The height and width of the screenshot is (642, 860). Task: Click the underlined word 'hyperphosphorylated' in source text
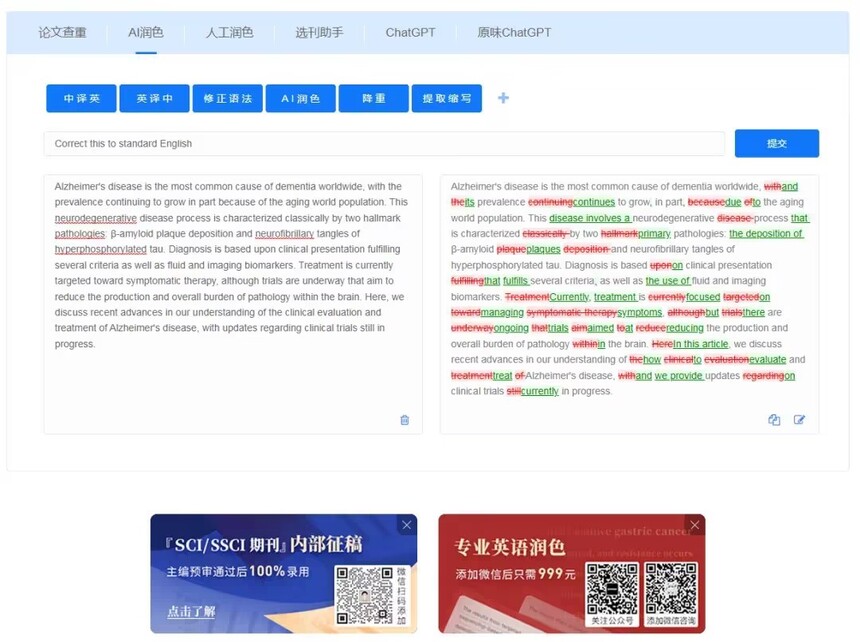coord(100,249)
